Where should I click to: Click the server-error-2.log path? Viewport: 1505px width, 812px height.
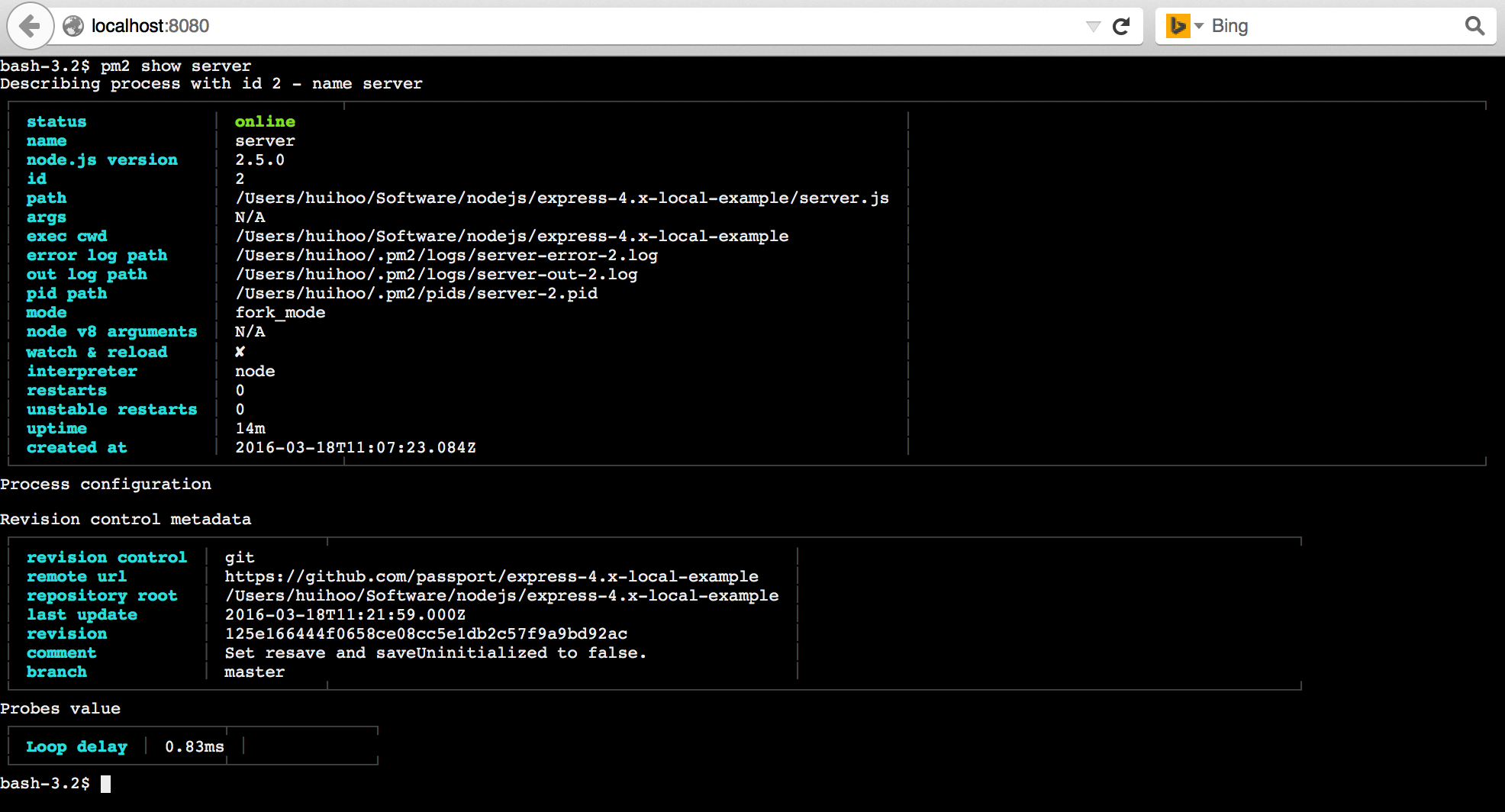[x=446, y=256]
